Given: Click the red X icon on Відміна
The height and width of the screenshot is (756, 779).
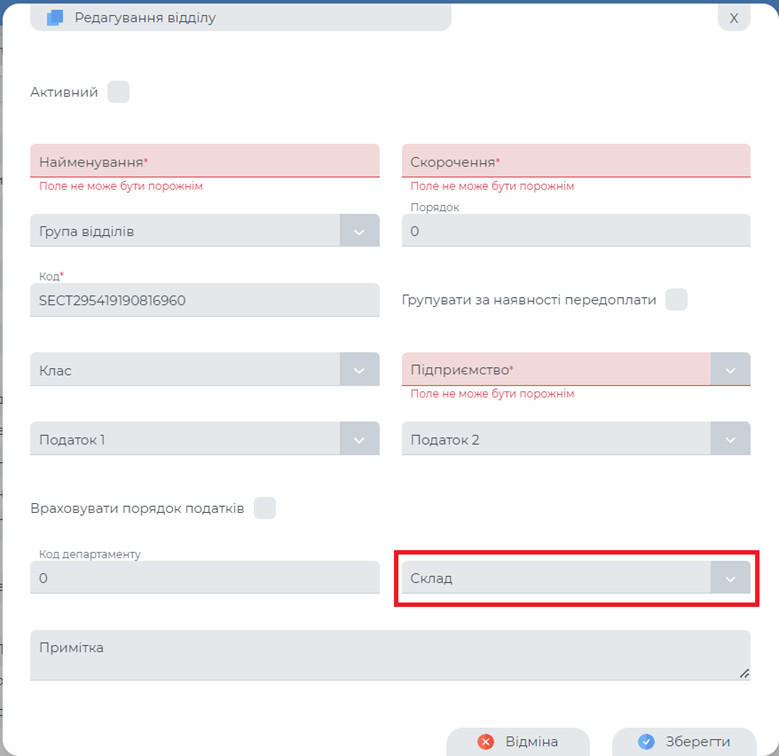Looking at the screenshot, I should click(486, 741).
